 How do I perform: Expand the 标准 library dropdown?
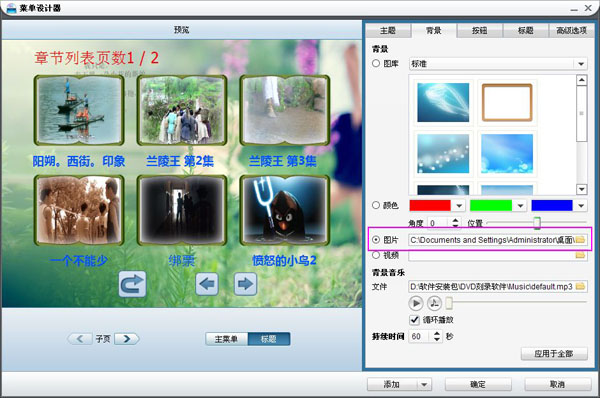pos(581,64)
